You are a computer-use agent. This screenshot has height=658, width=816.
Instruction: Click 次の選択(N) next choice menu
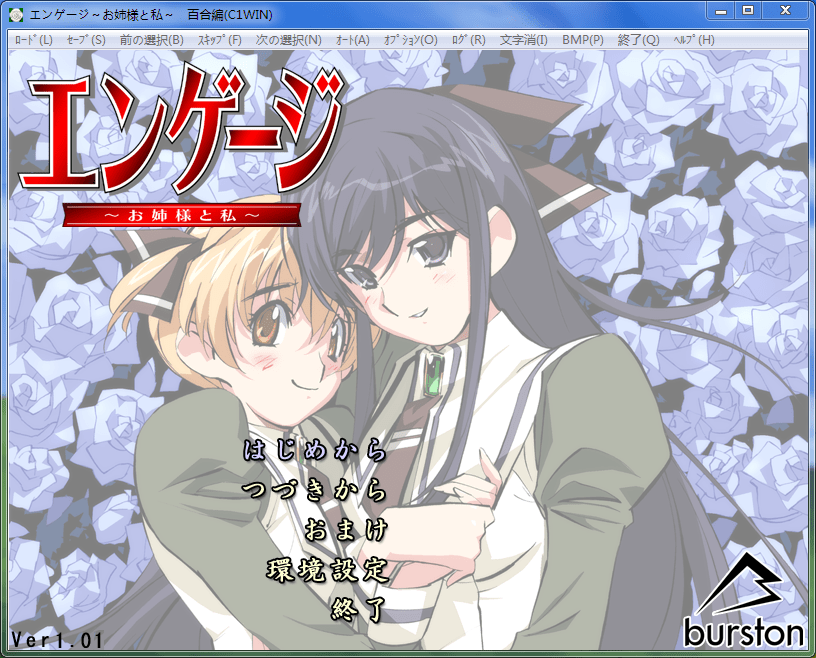click(x=288, y=40)
